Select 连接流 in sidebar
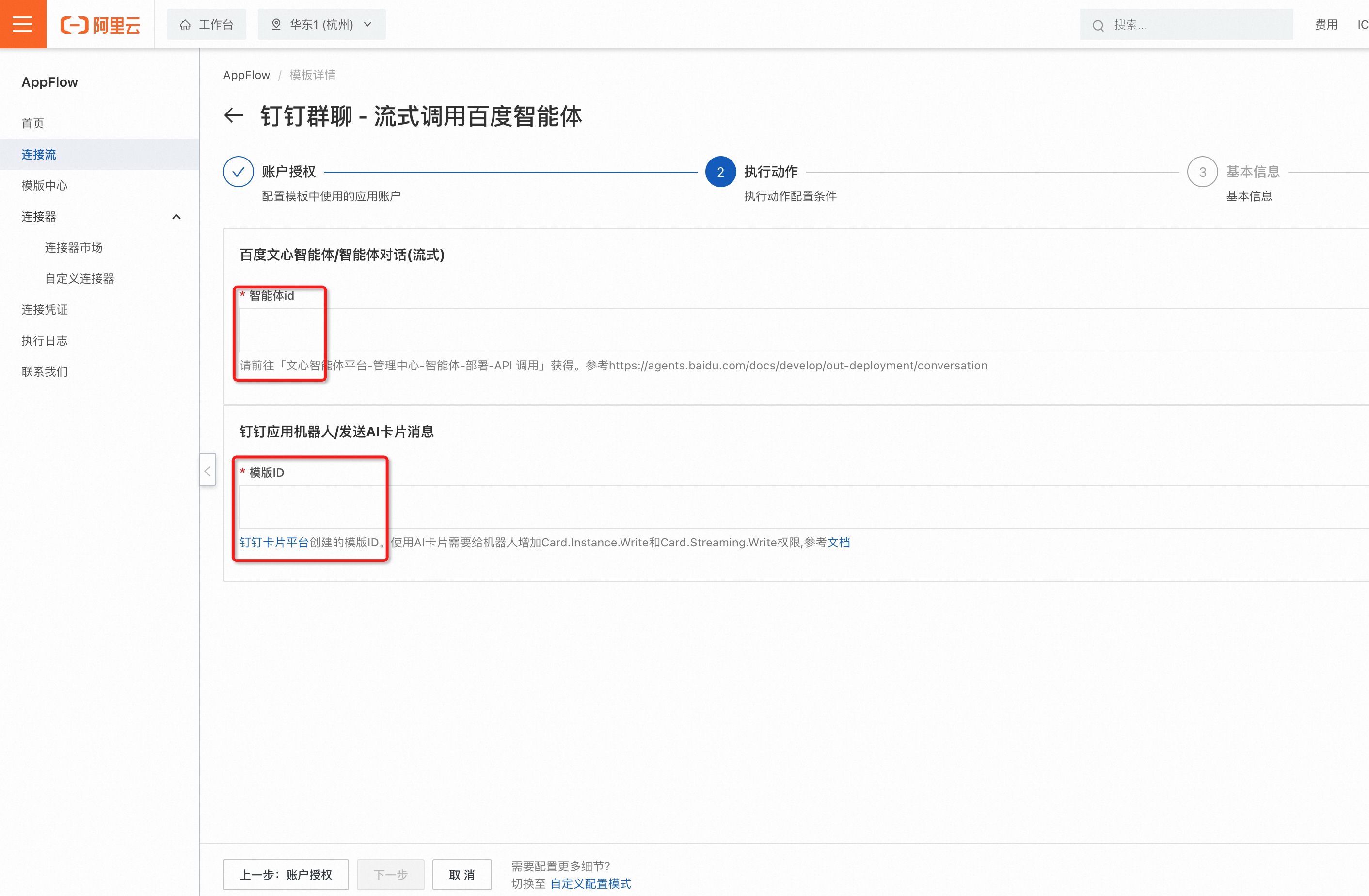 [39, 154]
